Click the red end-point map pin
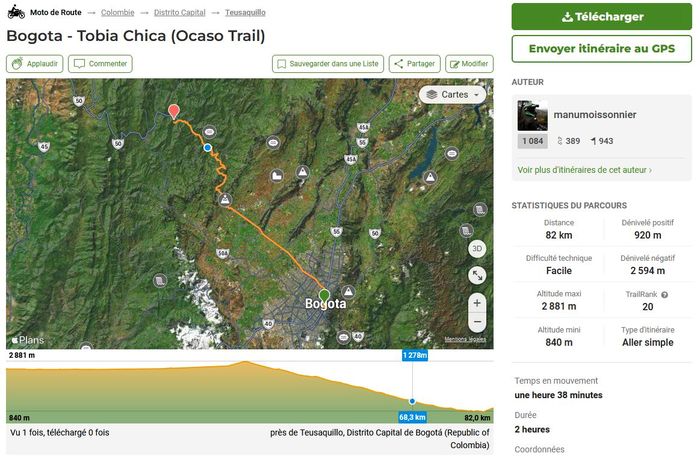Image resolution: width=700 pixels, height=459 pixels. (x=174, y=111)
